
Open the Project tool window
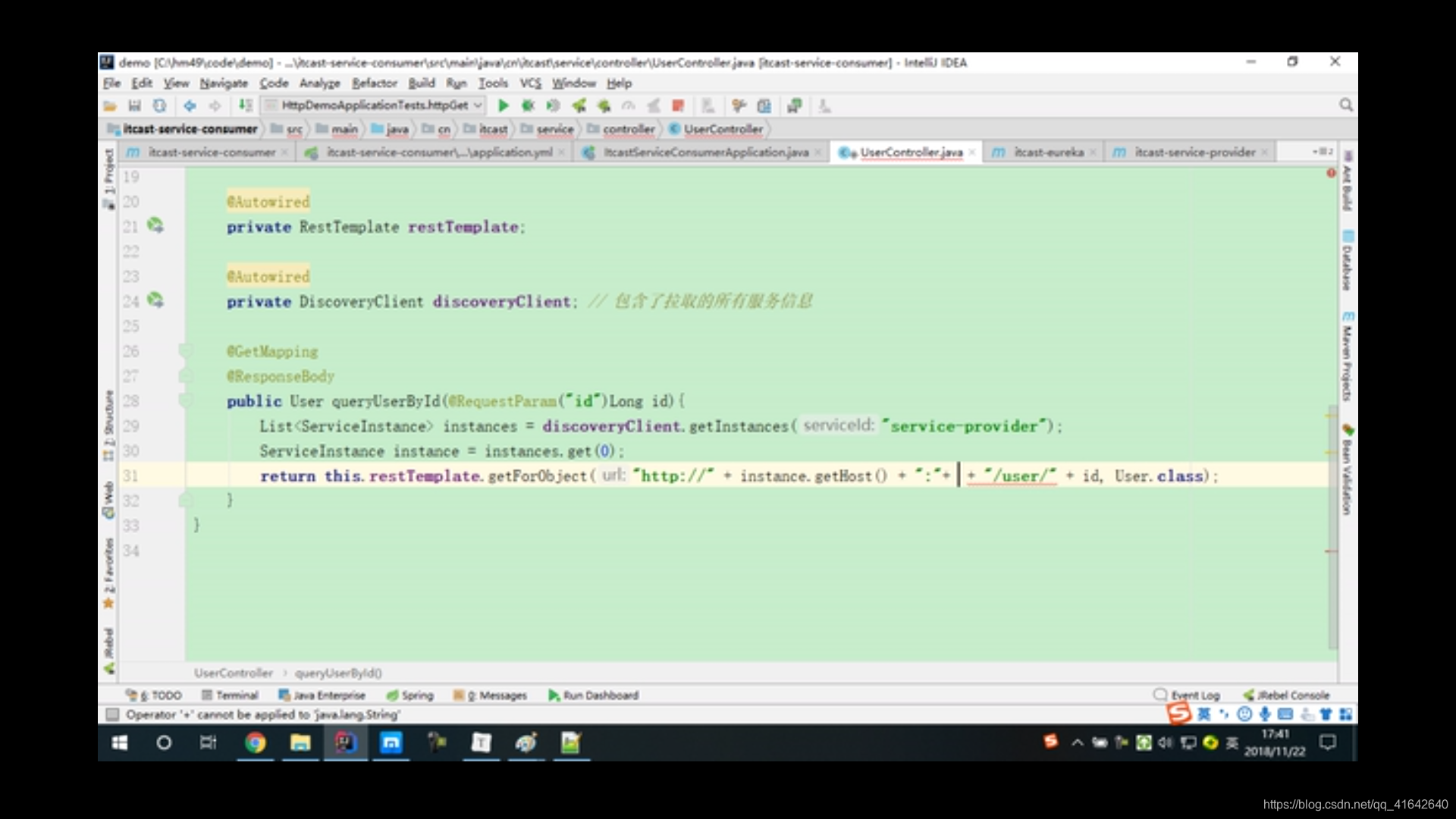click(108, 177)
